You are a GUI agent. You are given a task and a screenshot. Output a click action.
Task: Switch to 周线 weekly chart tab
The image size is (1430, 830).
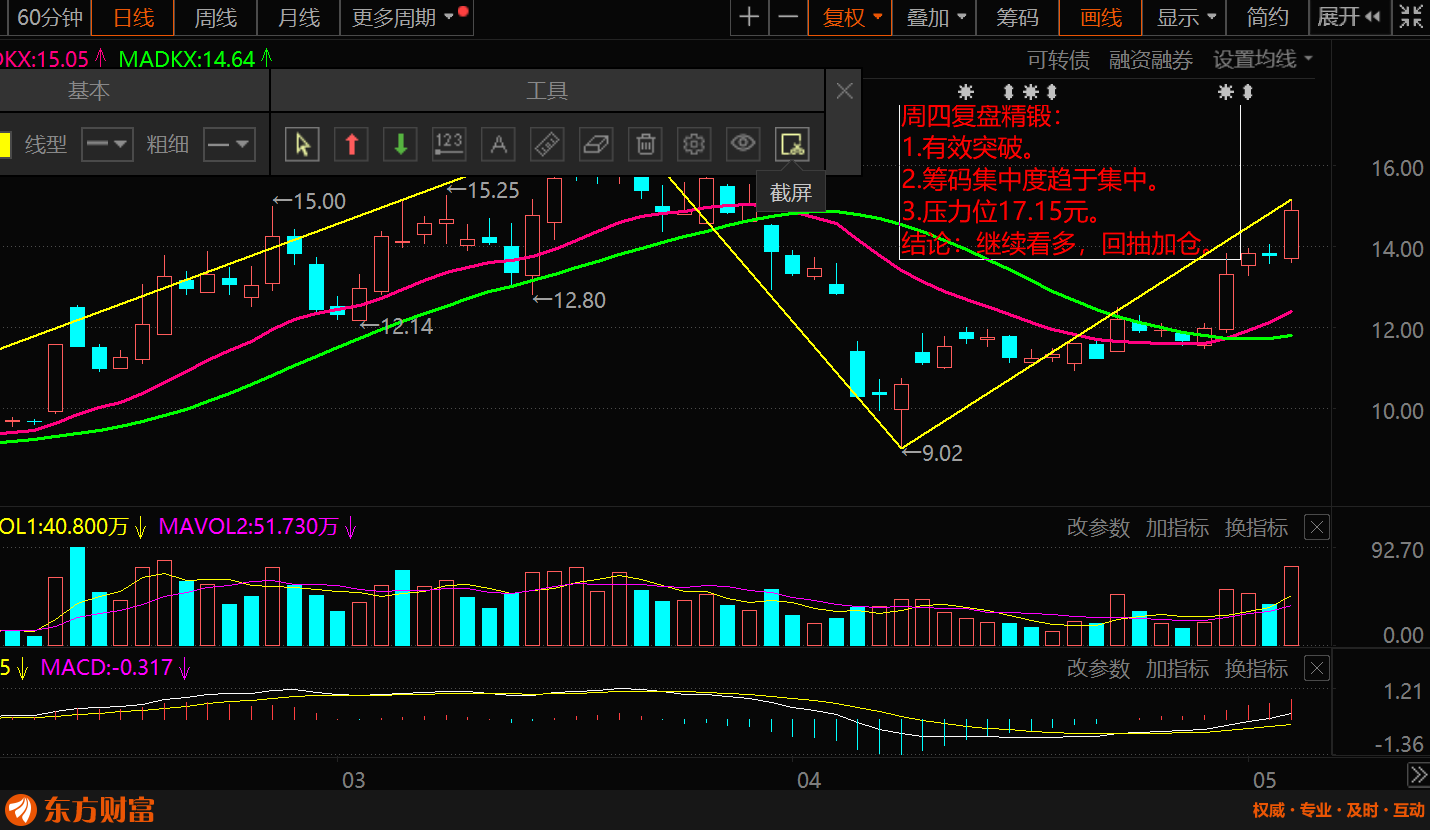pos(215,17)
